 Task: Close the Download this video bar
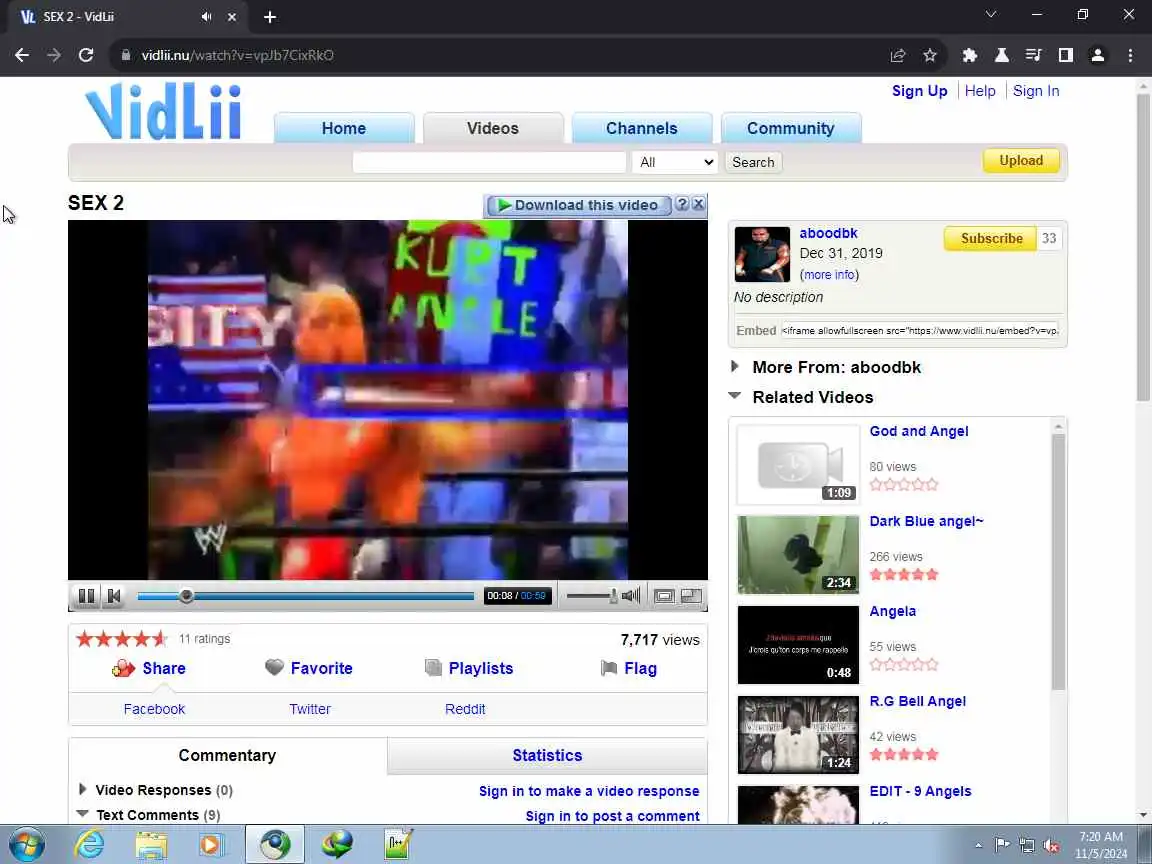tap(699, 204)
